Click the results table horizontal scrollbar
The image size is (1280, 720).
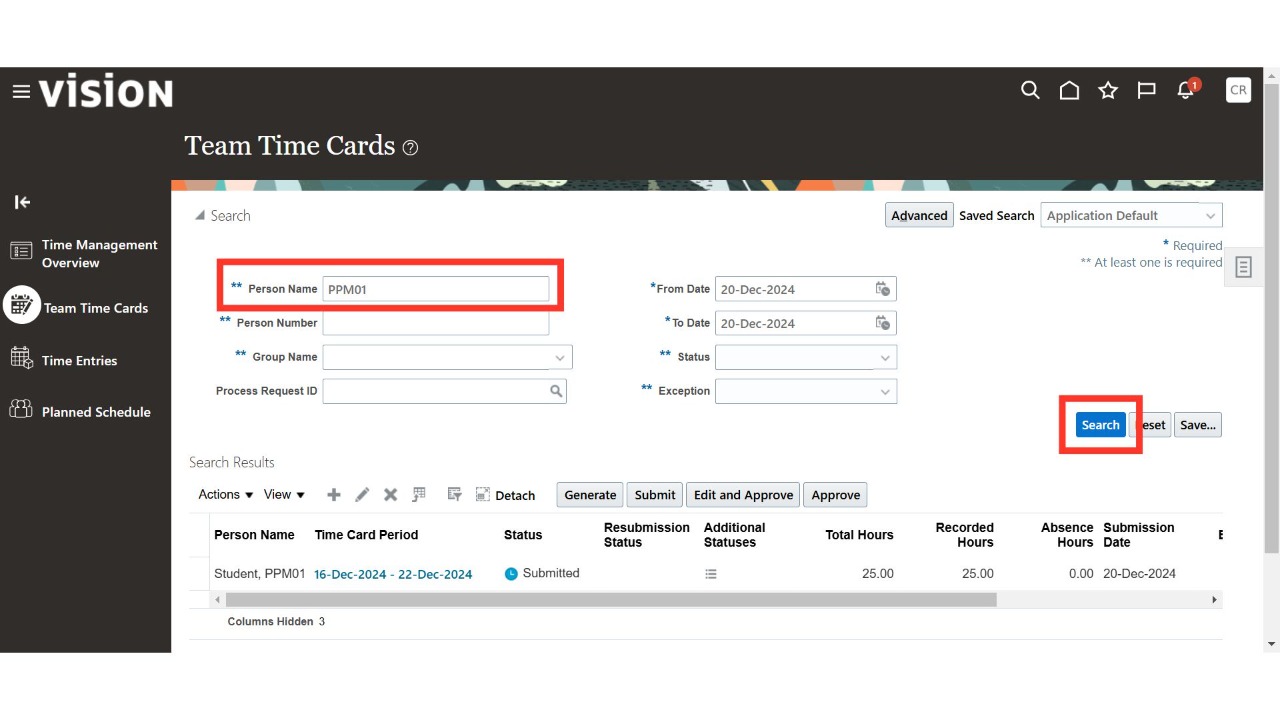(611, 600)
